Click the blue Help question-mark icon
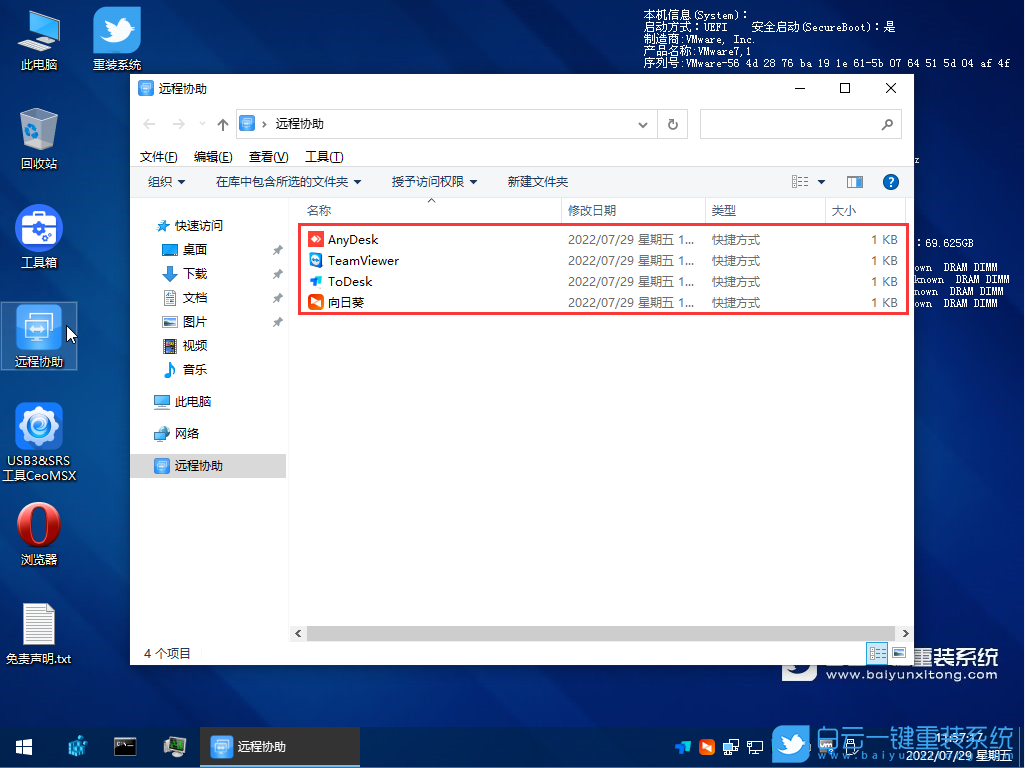1025x768 pixels. pos(890,181)
